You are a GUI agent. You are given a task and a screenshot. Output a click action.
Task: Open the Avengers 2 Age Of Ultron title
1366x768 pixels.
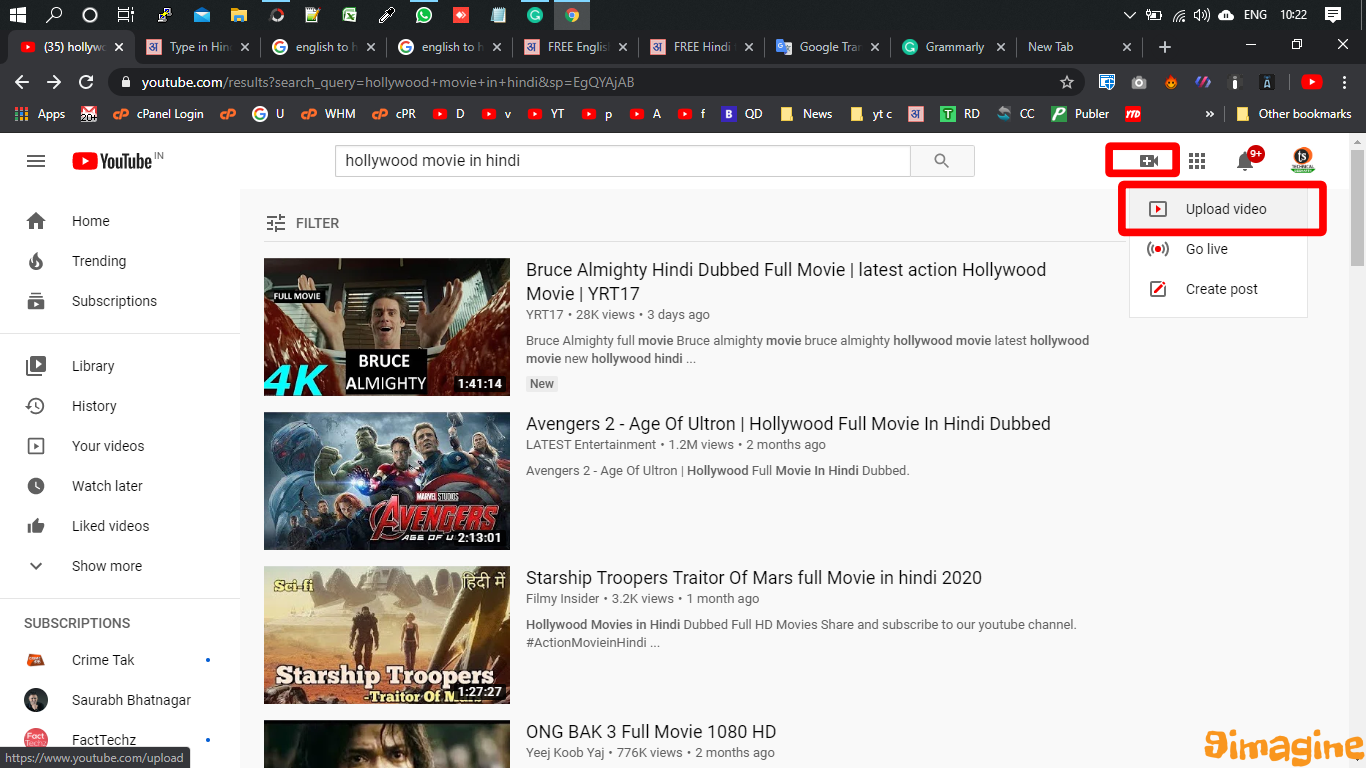tap(788, 424)
